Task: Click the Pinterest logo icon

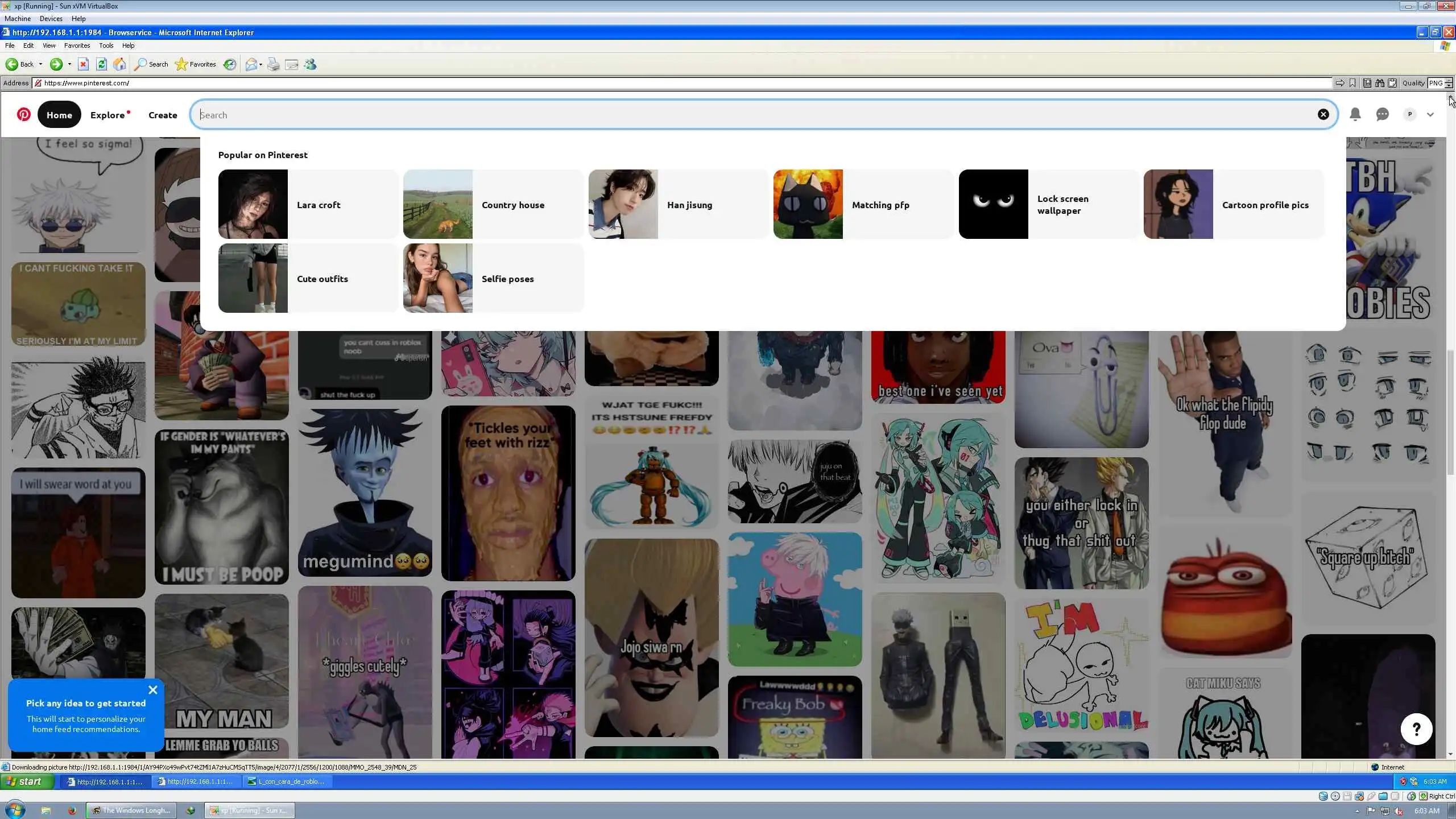Action: [23, 114]
